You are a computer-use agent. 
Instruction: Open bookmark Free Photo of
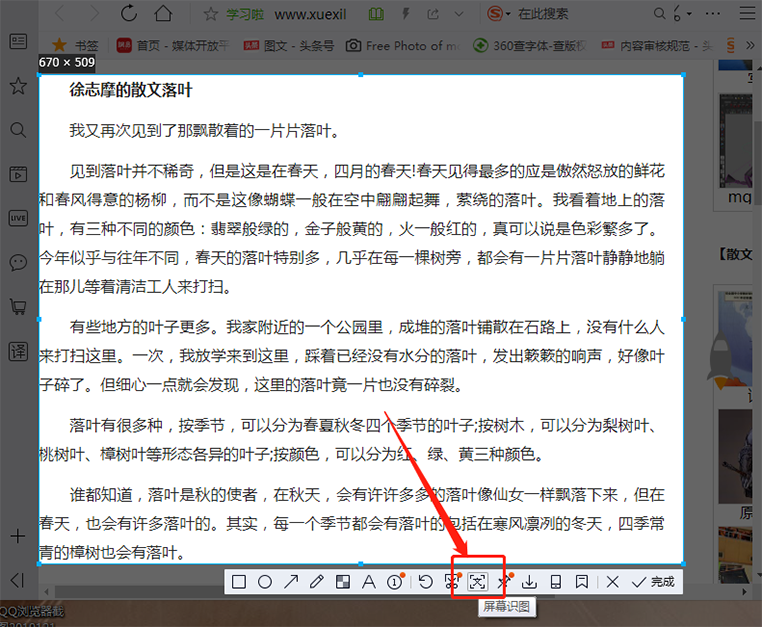tap(402, 46)
